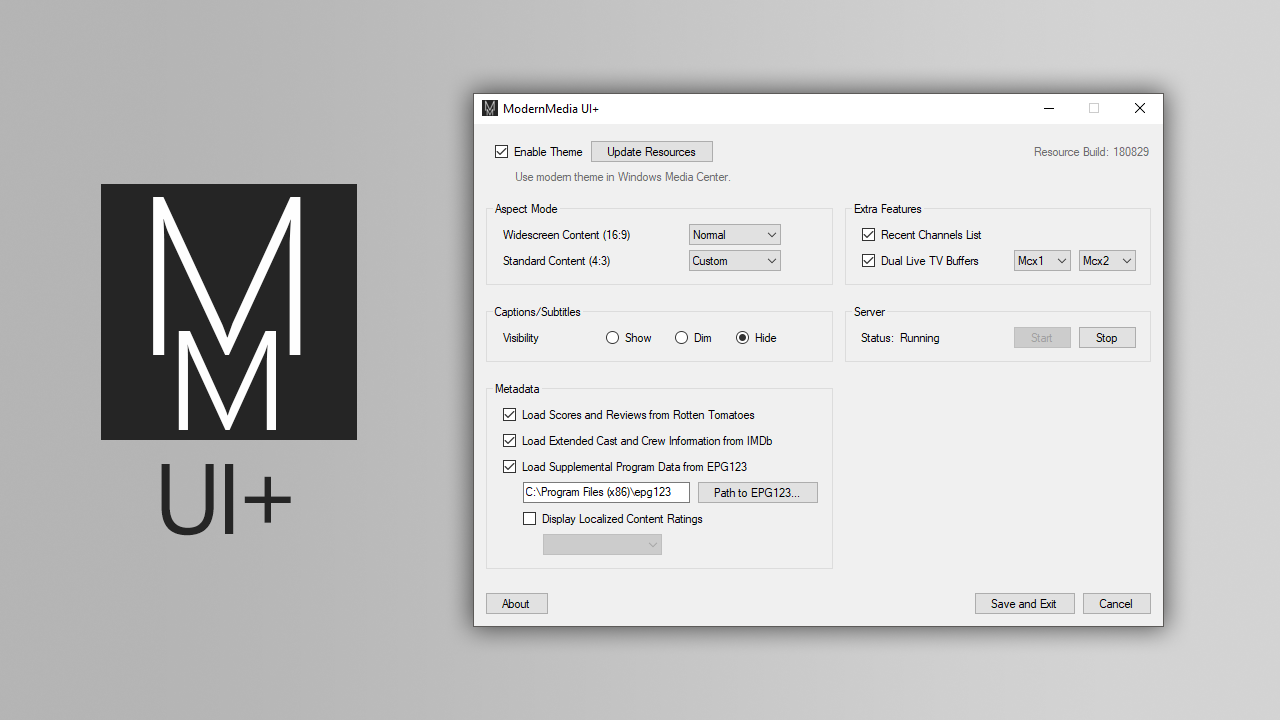Expand the Standard Content Custom dropdown
Screen dimensions: 1280x720
pyautogui.click(x=735, y=261)
